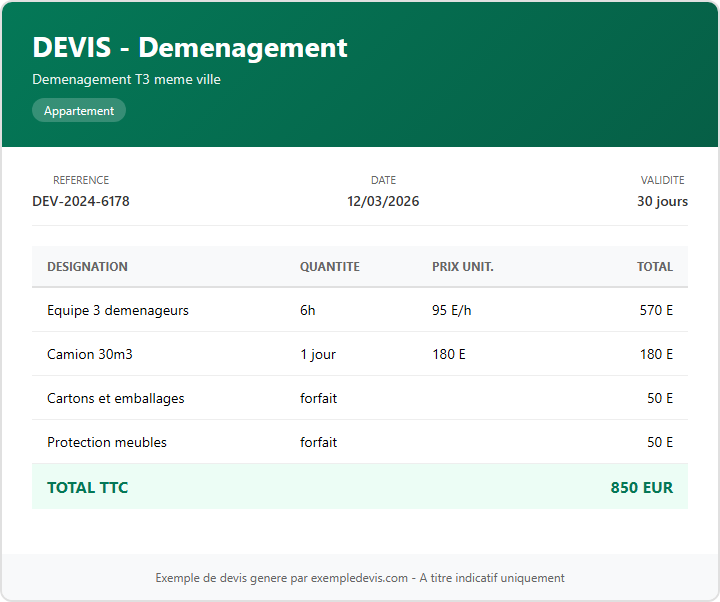Click the DEVIS - Demenagement title
720x602 pixels.
click(x=190, y=47)
